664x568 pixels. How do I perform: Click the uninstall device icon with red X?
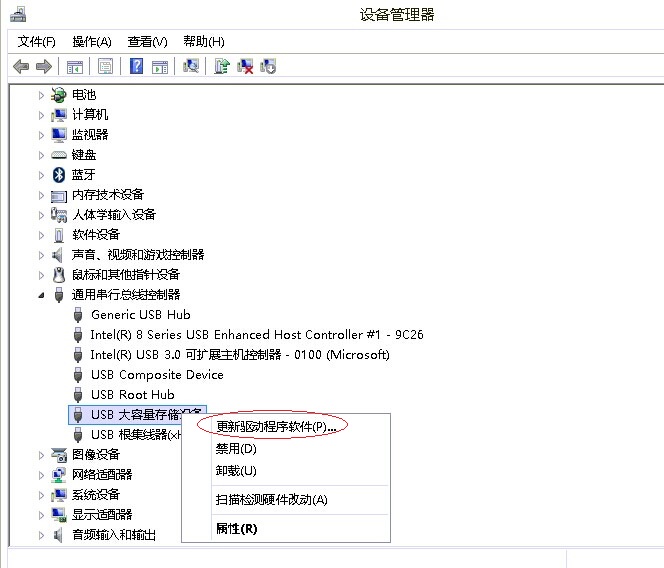(245, 66)
